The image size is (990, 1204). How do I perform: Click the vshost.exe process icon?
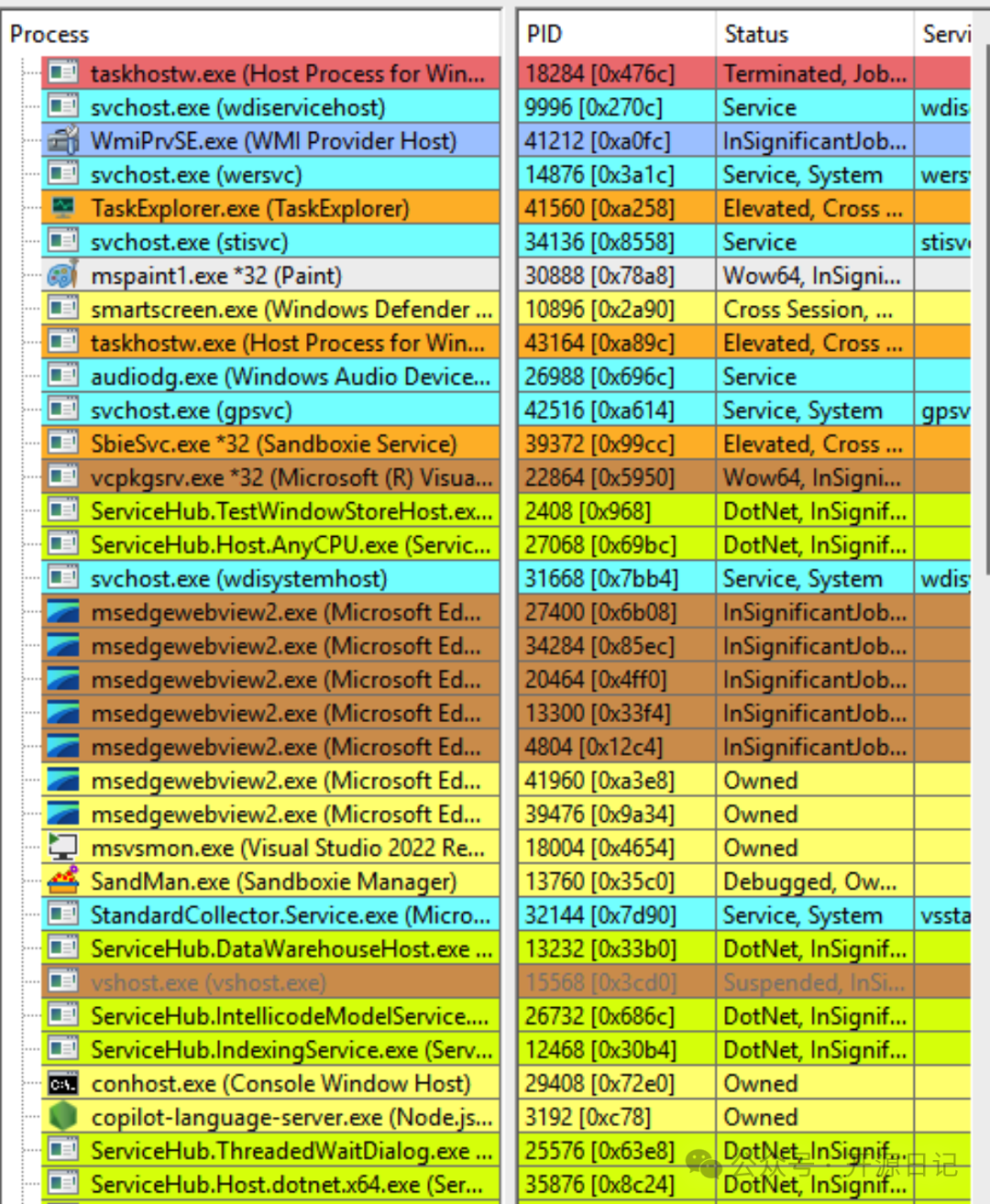[x=63, y=981]
